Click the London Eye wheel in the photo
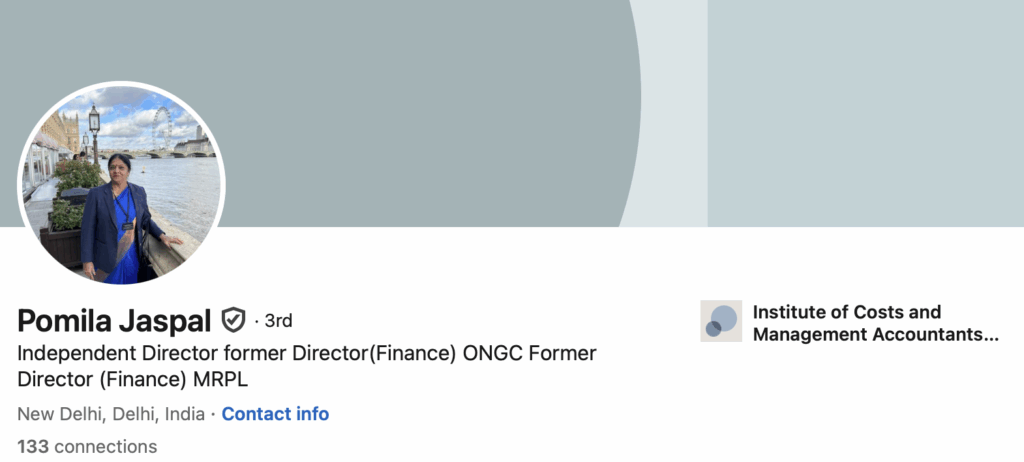The image size is (1024, 462). point(161,127)
